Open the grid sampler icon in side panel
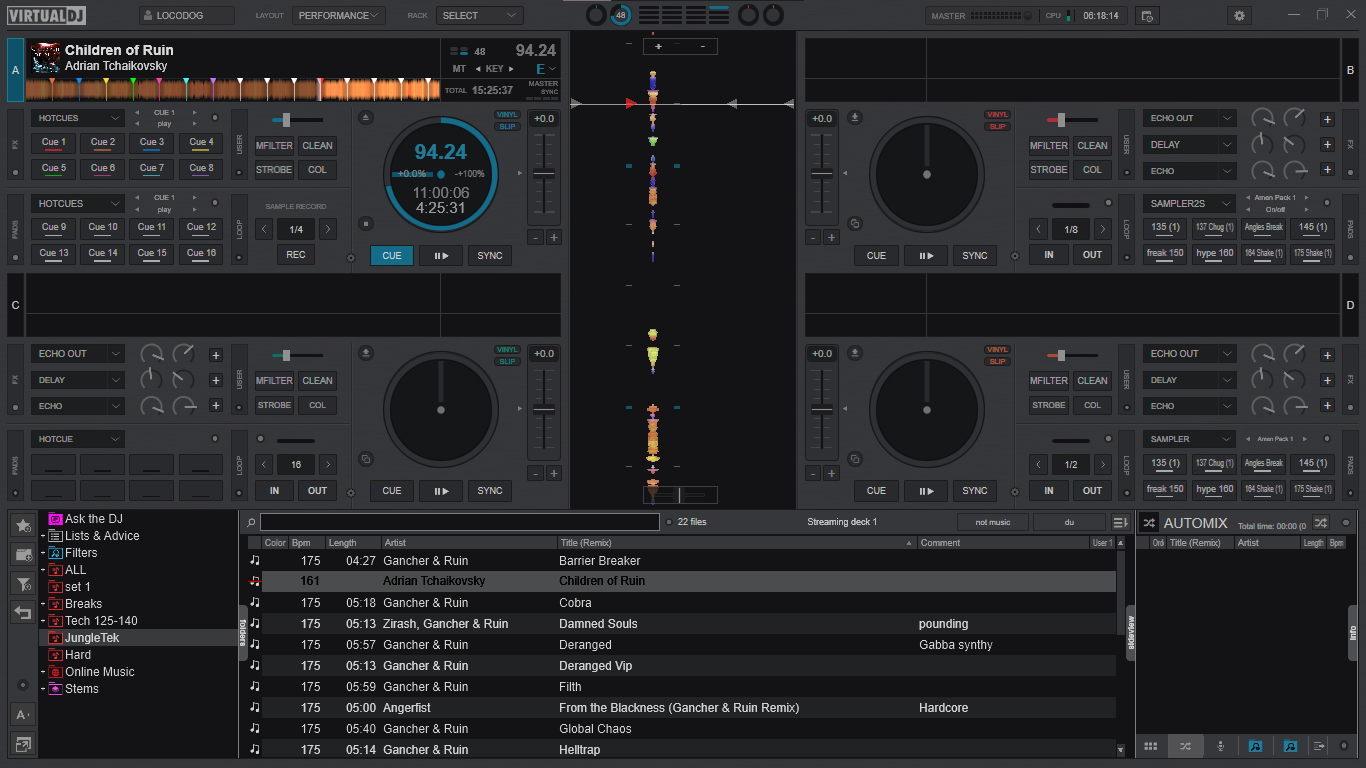The image size is (1366, 768). pos(1150,746)
